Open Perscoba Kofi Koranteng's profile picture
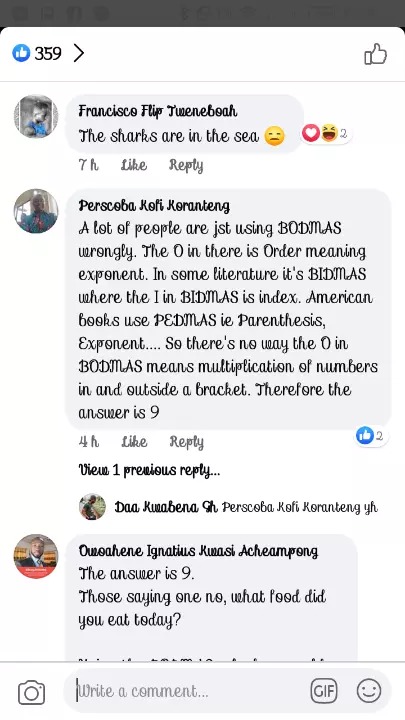 [x=36, y=211]
